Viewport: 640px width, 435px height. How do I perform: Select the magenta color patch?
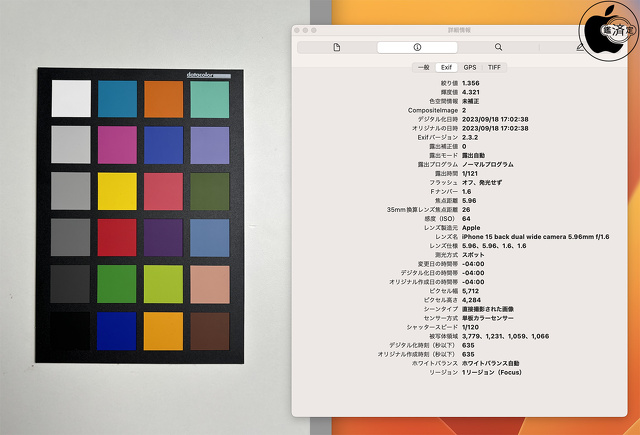pyautogui.click(x=117, y=144)
